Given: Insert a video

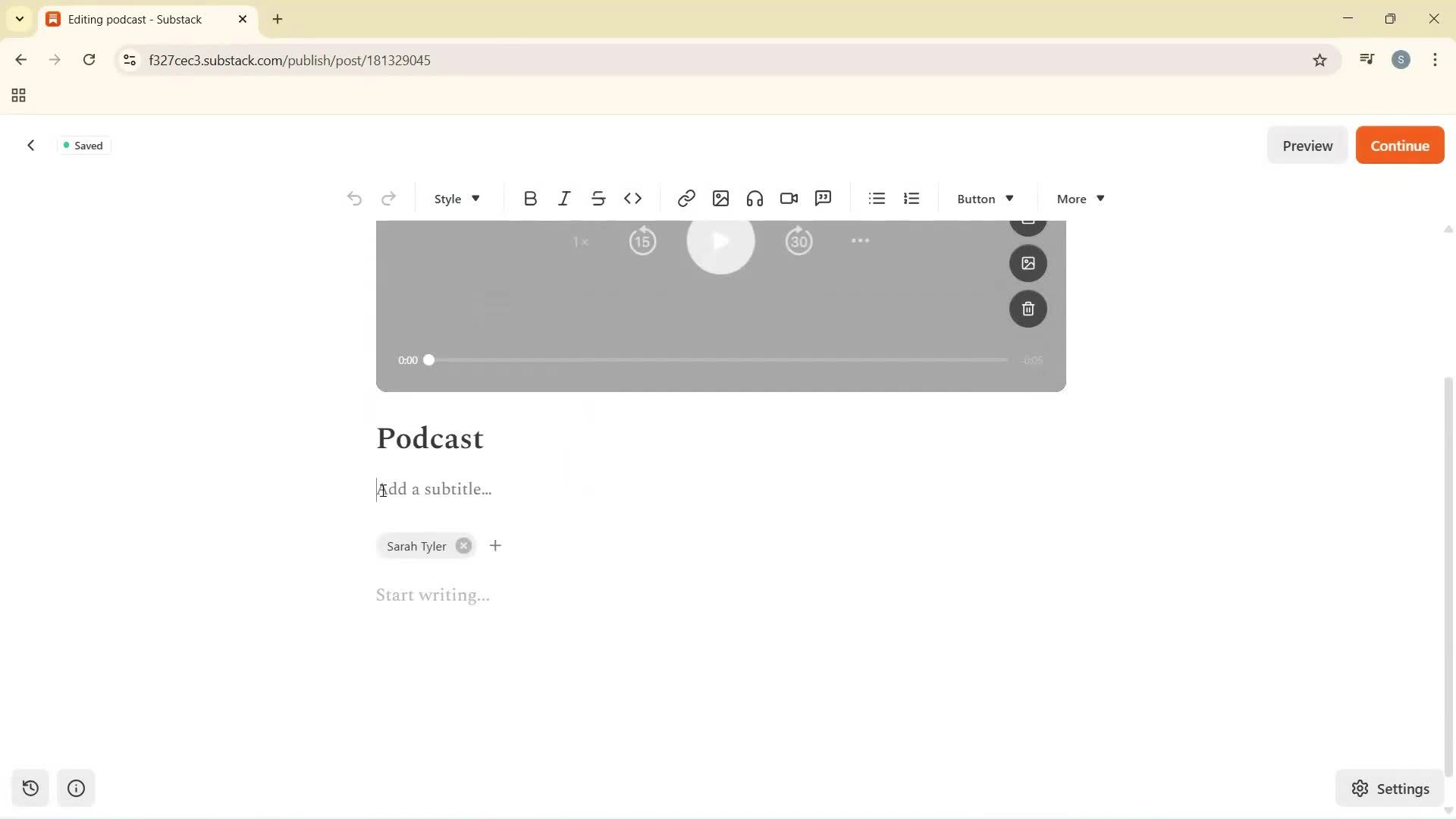Looking at the screenshot, I should [789, 198].
